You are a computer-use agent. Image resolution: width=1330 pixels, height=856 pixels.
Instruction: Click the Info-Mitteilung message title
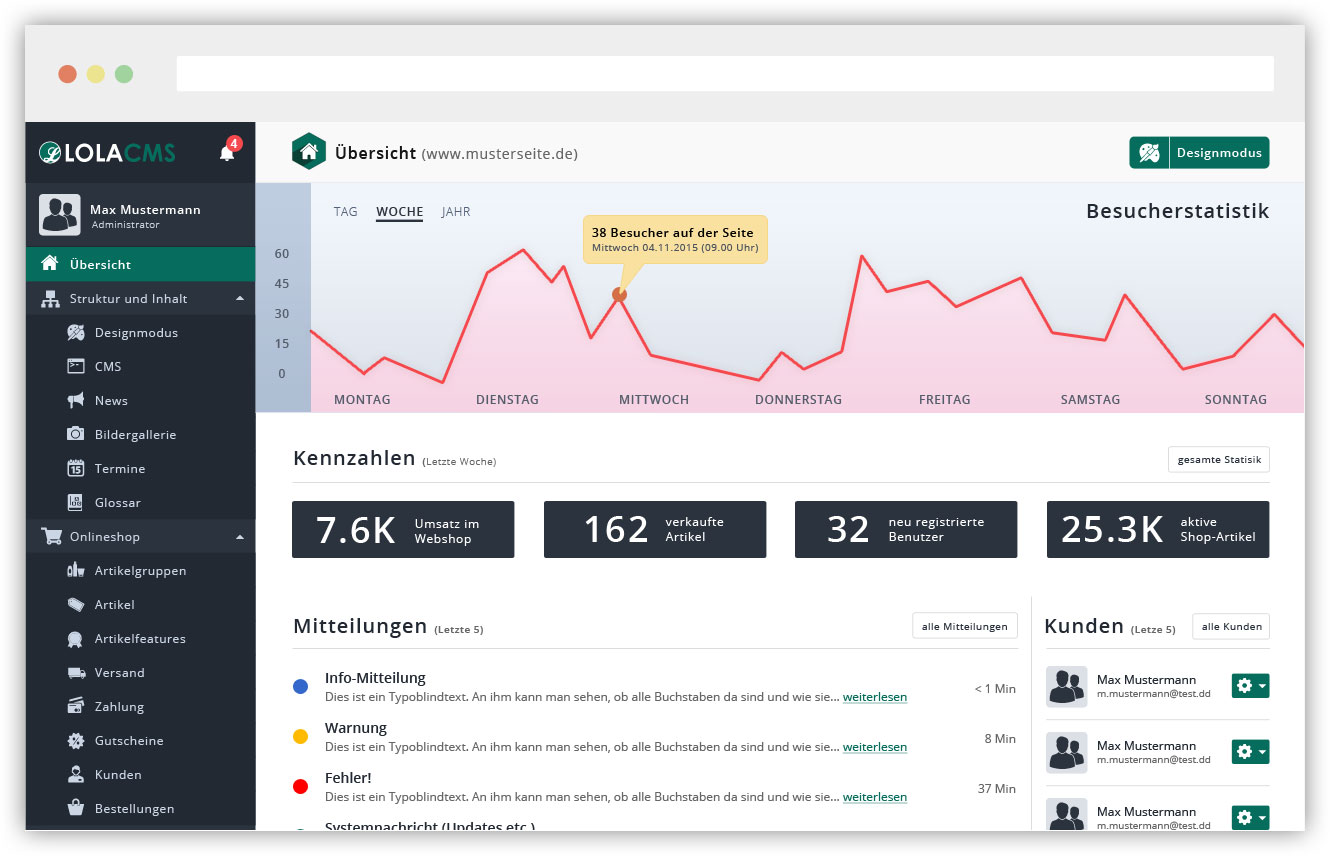[x=375, y=678]
